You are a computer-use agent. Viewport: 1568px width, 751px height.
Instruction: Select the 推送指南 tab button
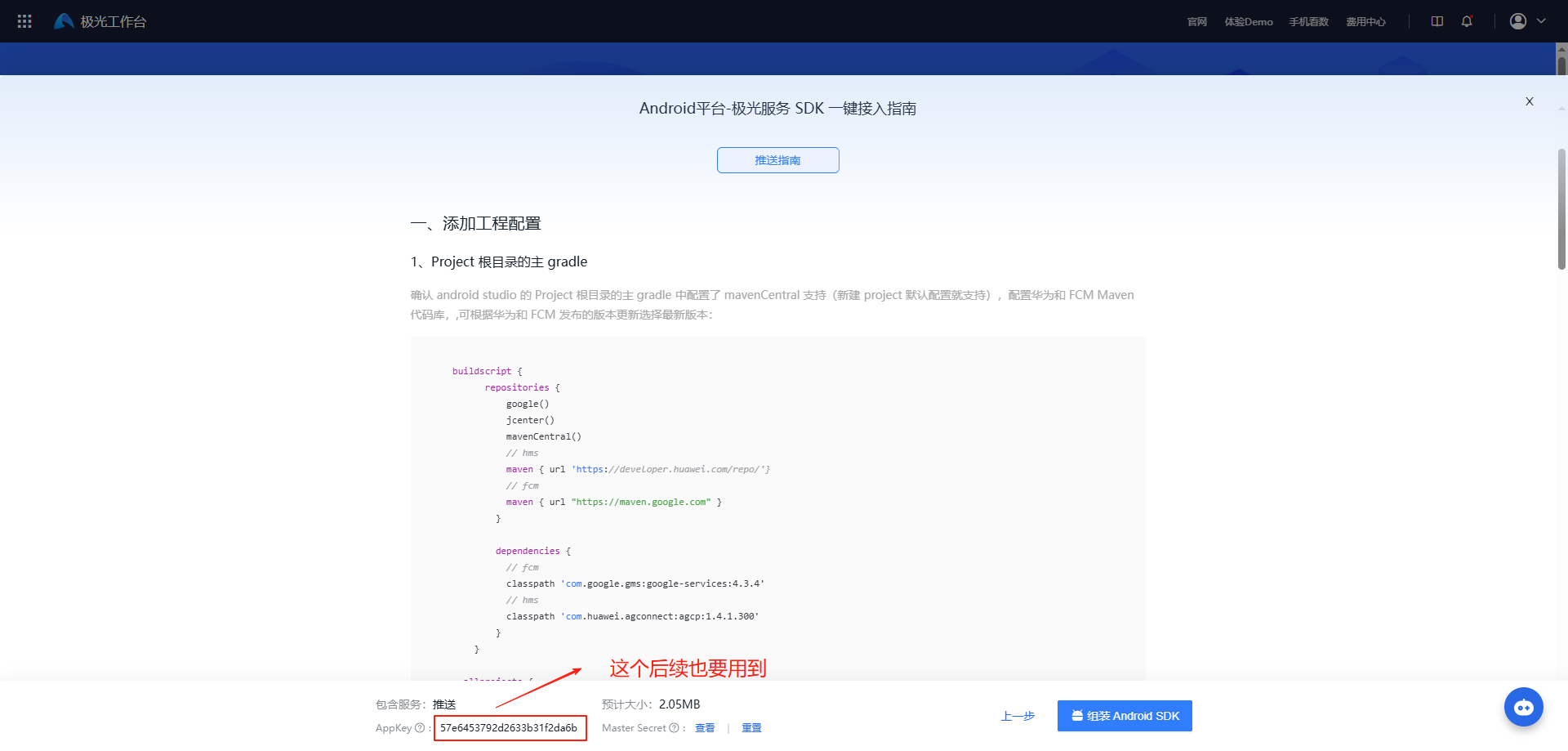778,160
